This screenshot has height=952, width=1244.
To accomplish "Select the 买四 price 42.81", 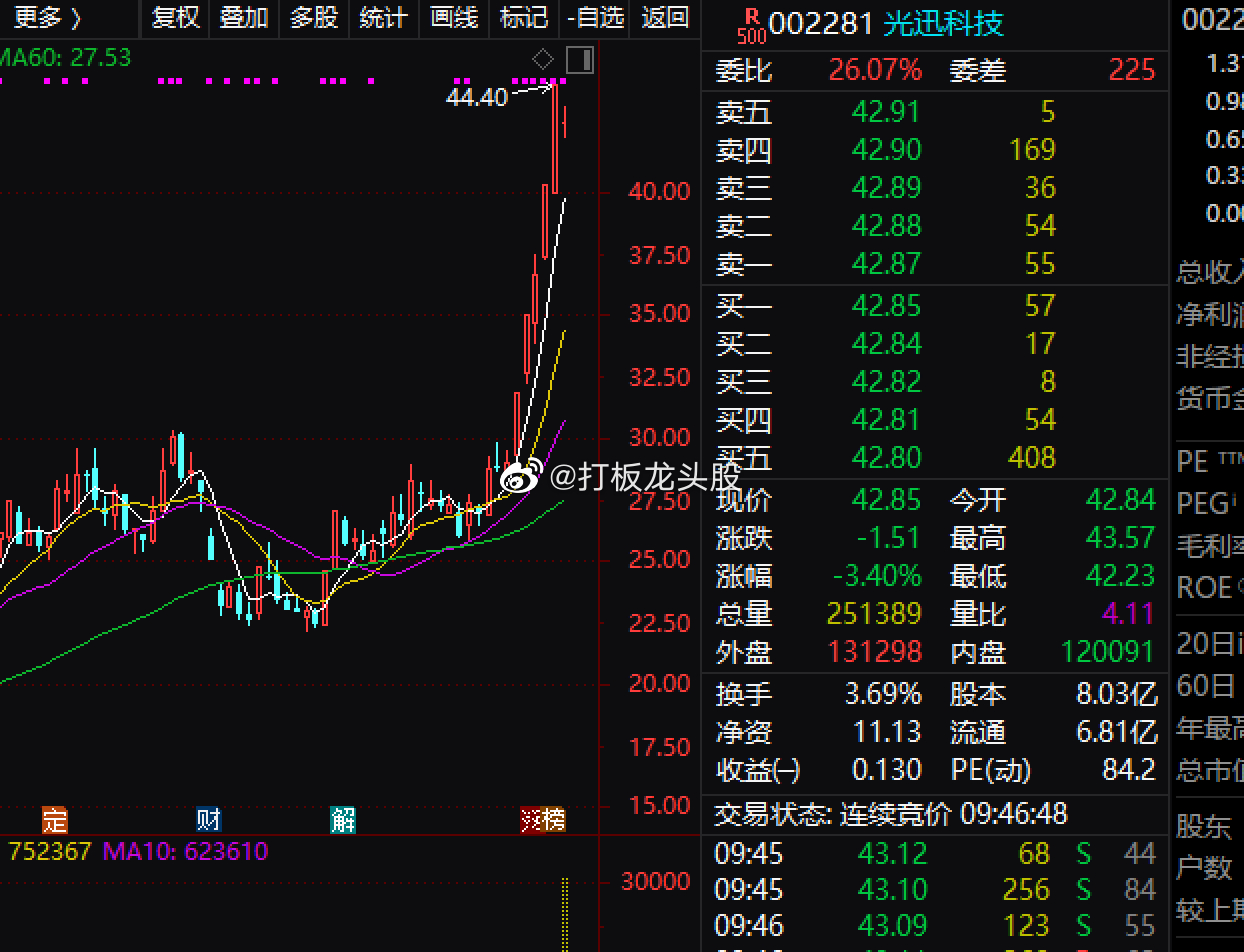I will click(x=886, y=420).
